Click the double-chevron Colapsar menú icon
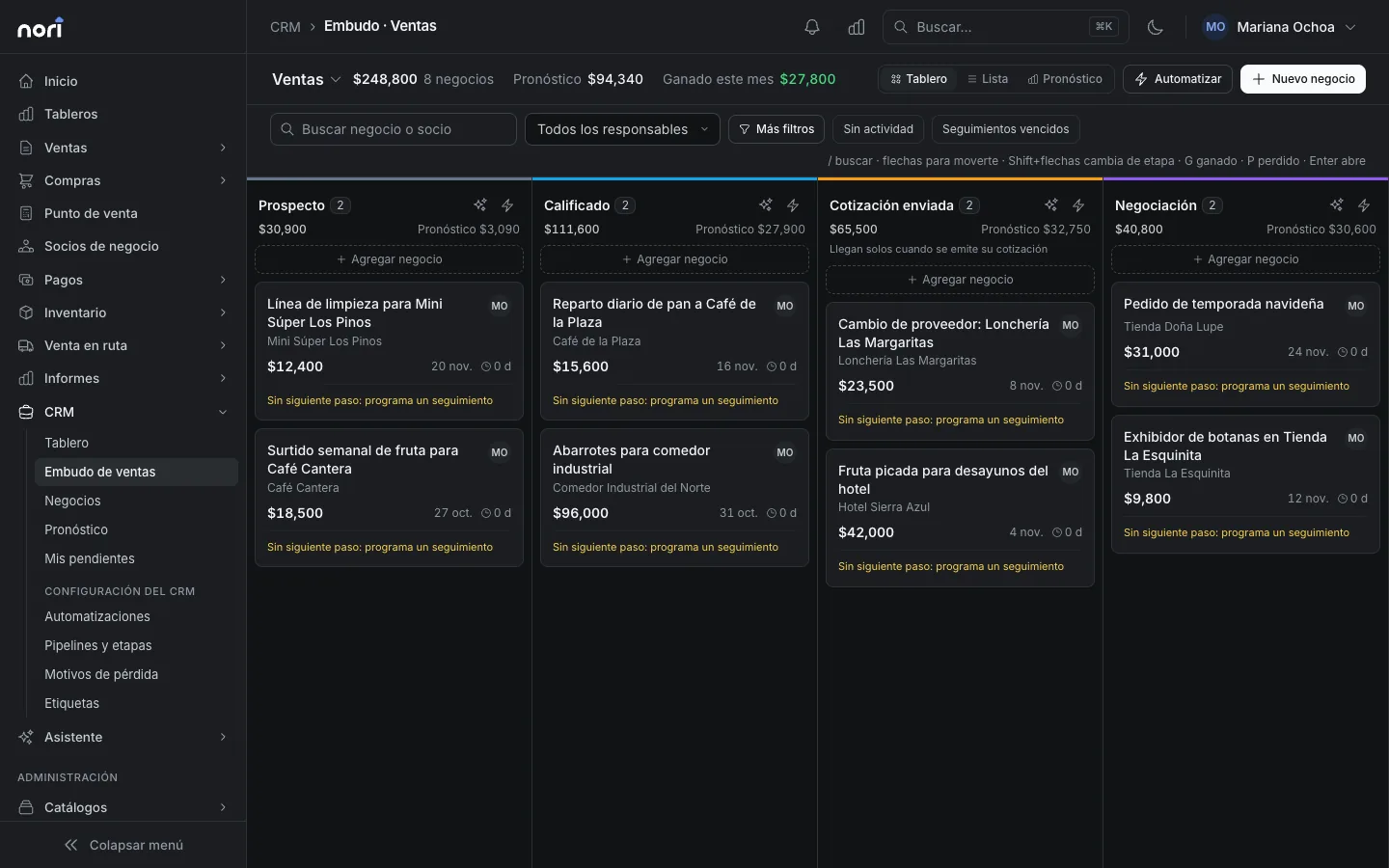The height and width of the screenshot is (868, 1389). pos(70,845)
